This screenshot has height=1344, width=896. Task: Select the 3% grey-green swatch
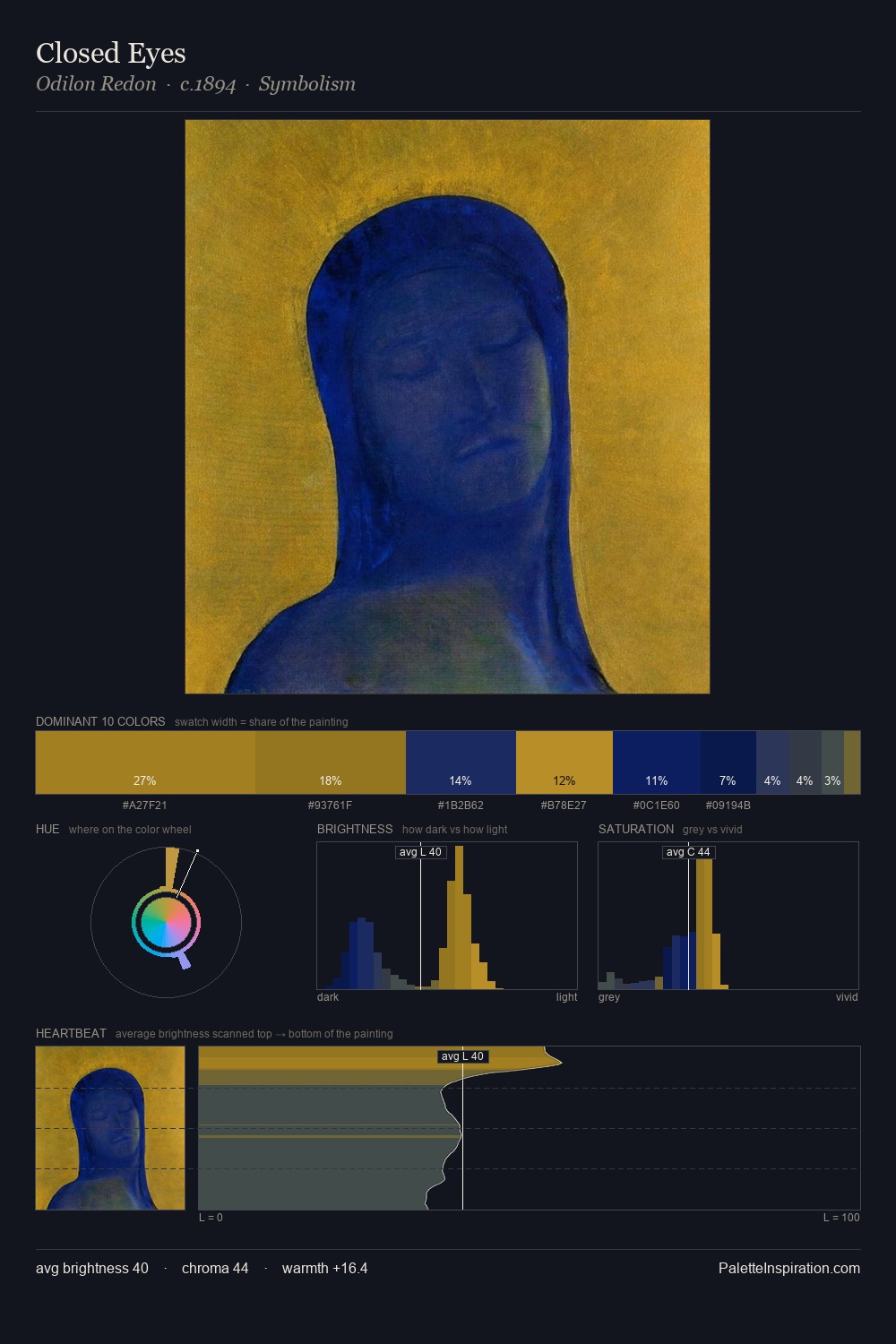(x=832, y=762)
